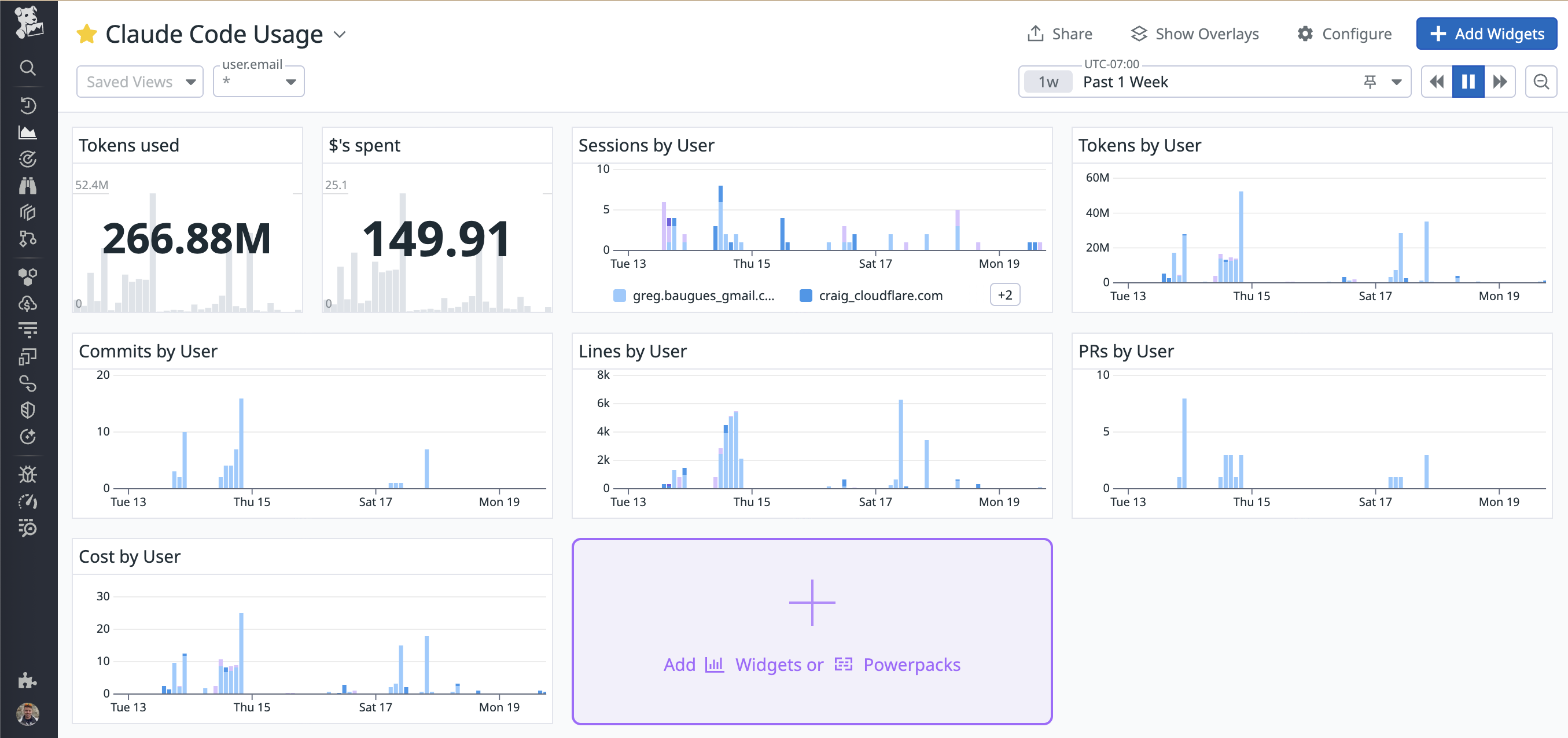Viewport: 1568px width, 738px height.
Task: Click the Tokens by User widget title
Action: click(1139, 145)
